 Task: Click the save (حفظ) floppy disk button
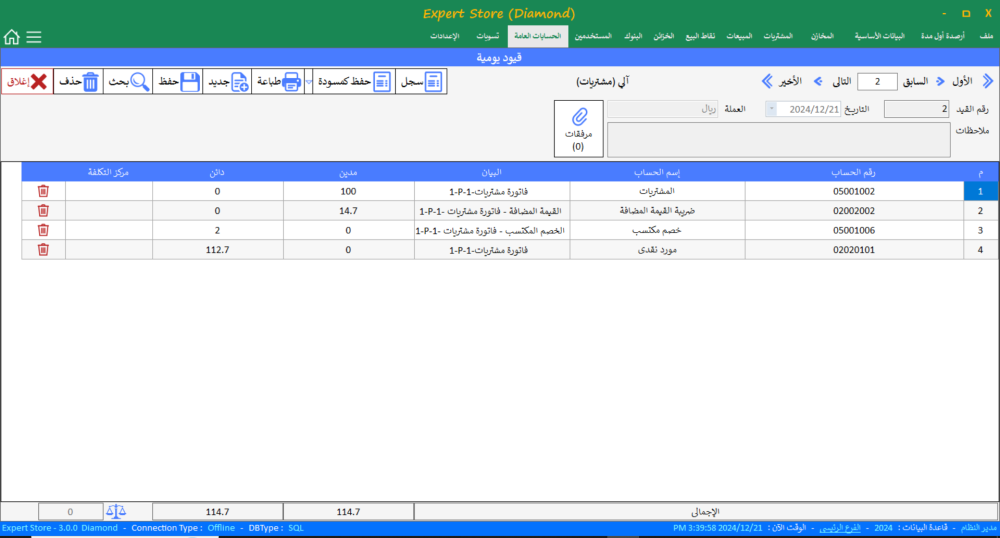[x=178, y=82]
